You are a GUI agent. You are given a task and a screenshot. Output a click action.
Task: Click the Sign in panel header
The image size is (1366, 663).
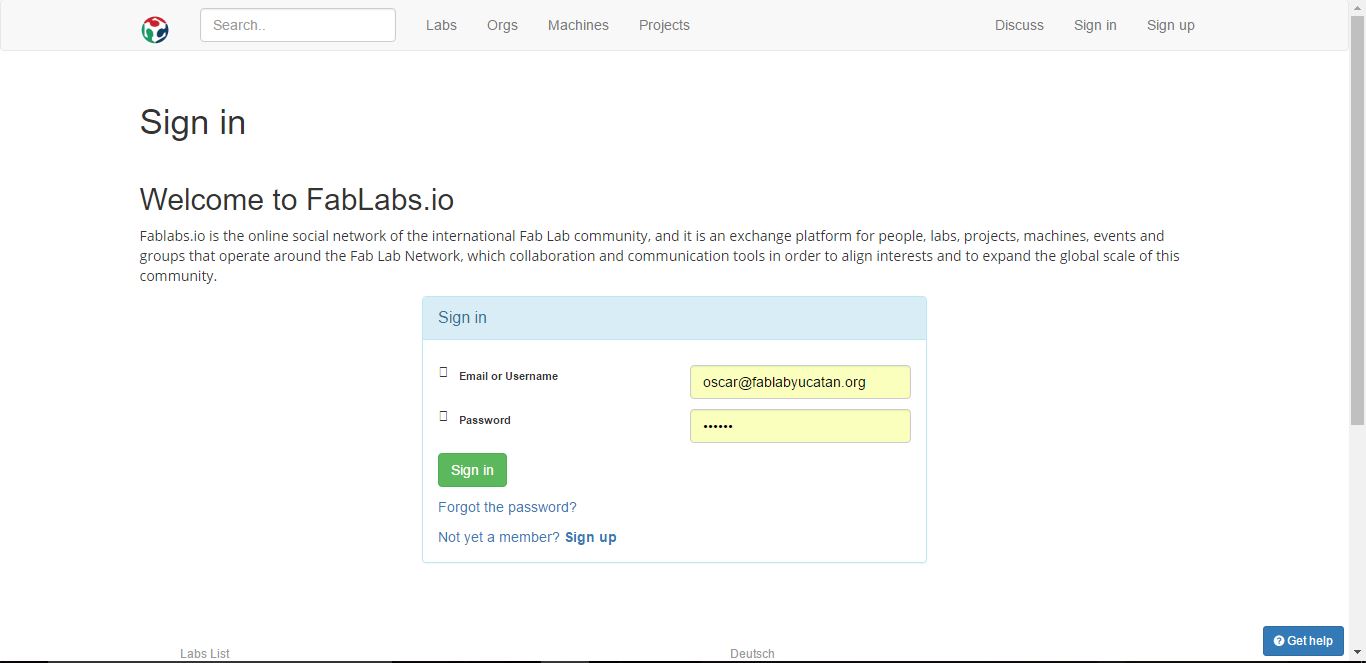674,318
